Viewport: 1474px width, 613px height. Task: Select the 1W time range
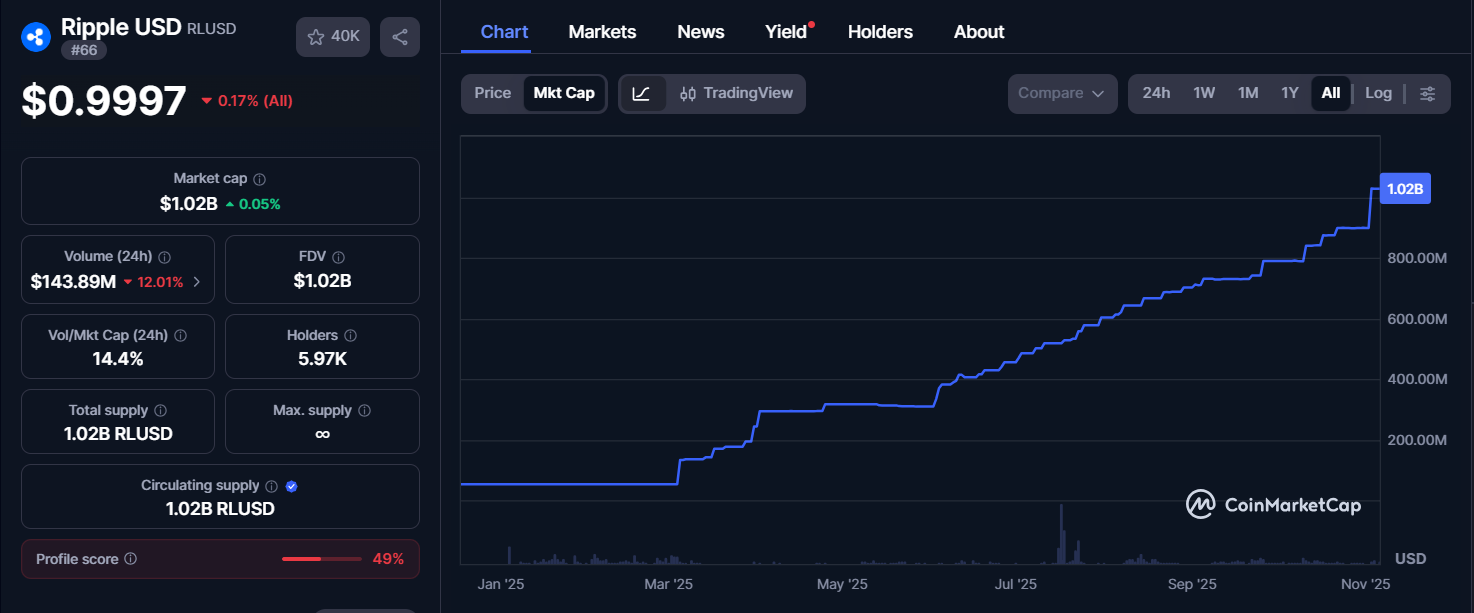(x=1204, y=93)
